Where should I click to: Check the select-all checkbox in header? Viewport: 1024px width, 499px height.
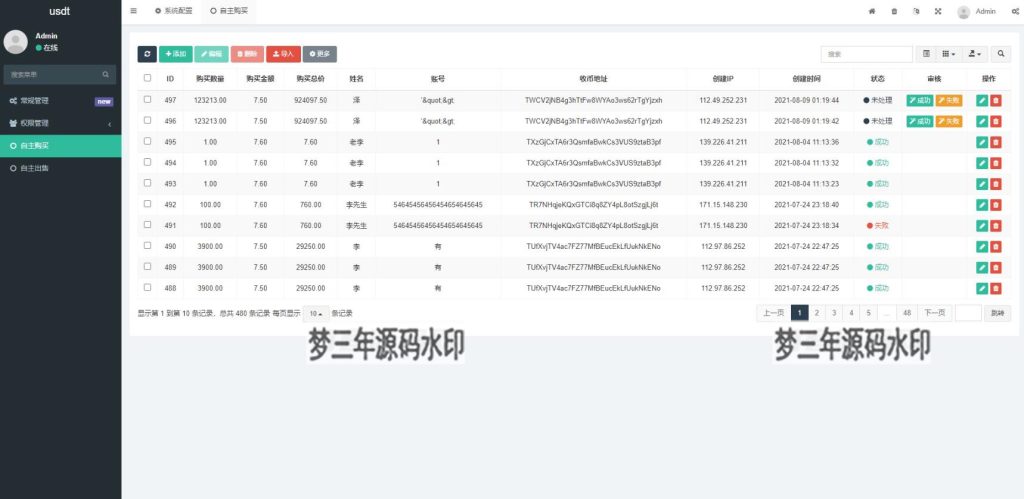148,78
